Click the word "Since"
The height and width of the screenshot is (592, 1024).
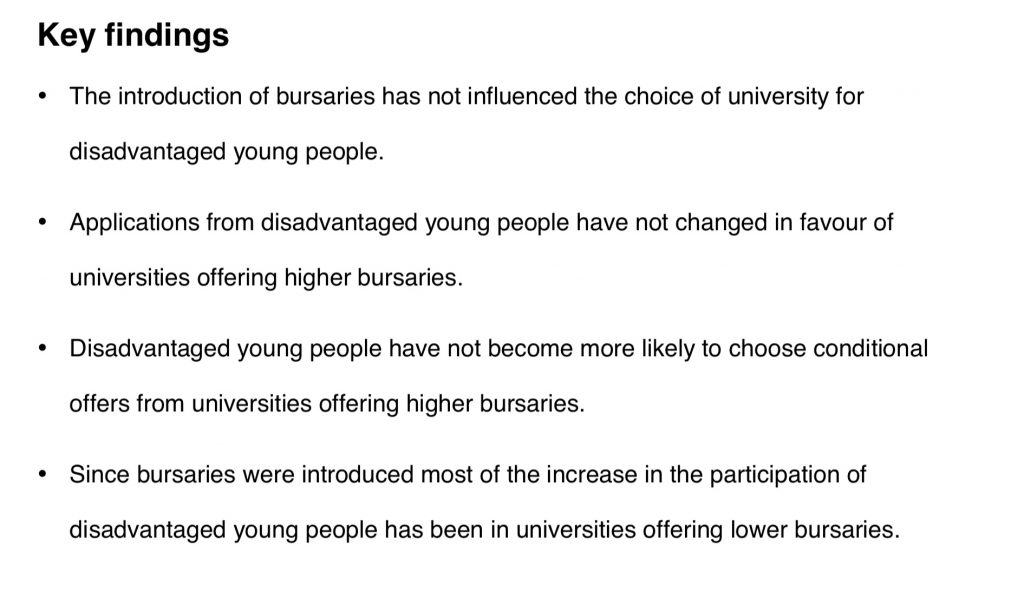click(x=100, y=474)
